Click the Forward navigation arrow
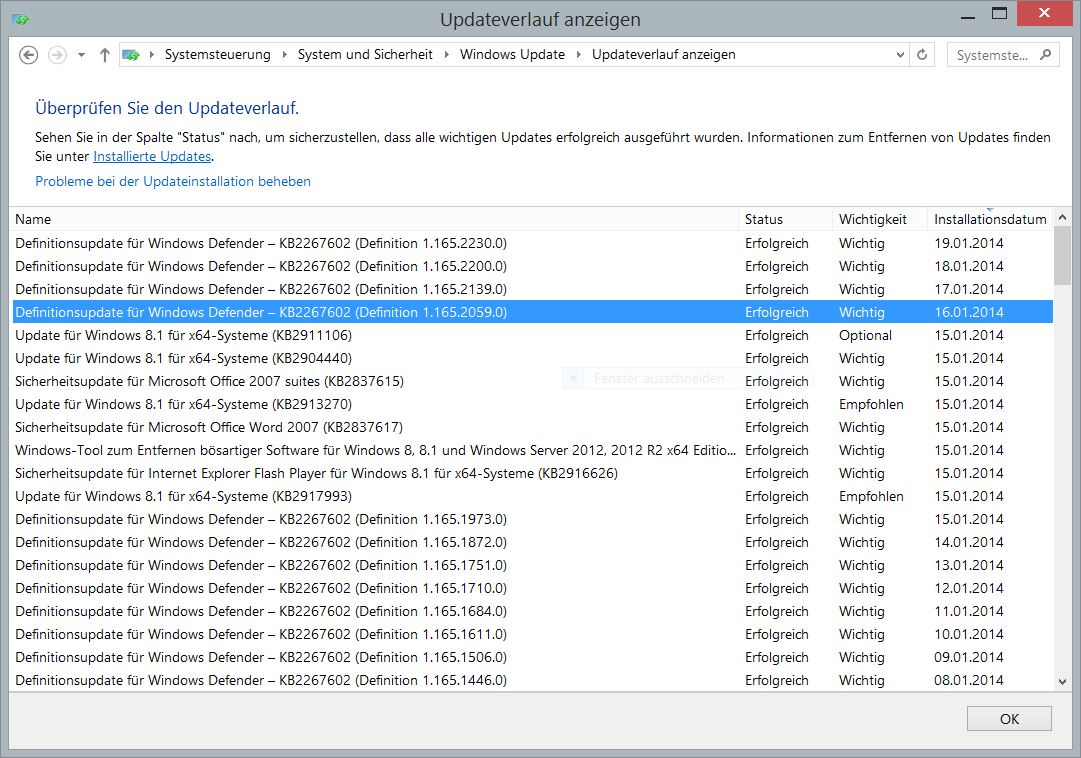 [x=57, y=54]
